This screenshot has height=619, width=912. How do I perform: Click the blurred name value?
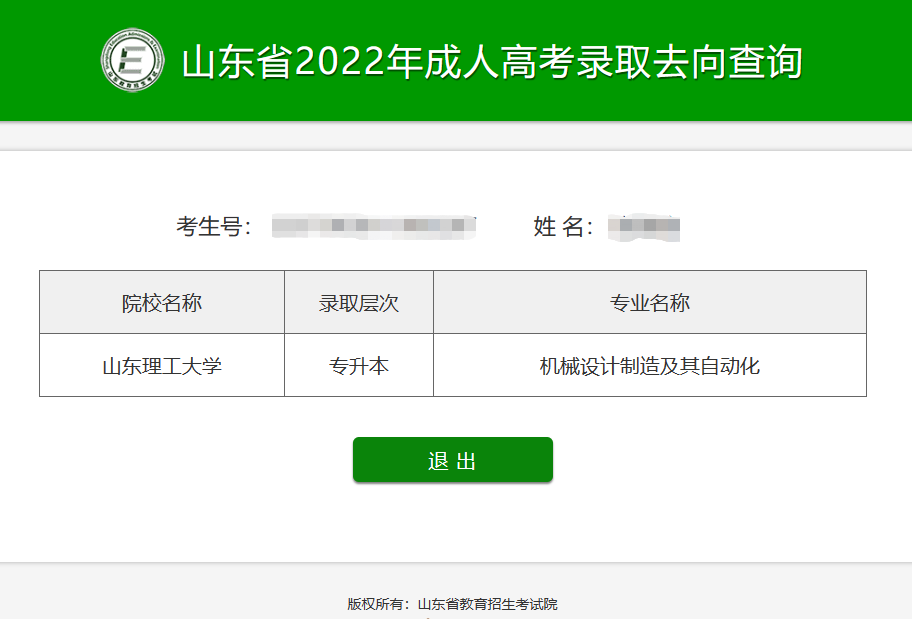click(x=644, y=227)
